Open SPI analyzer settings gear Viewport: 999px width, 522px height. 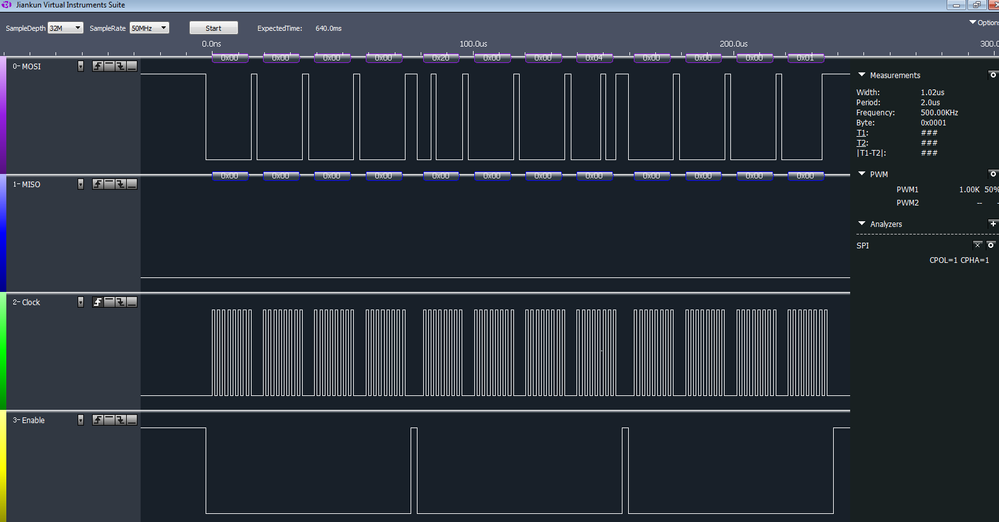coord(991,245)
